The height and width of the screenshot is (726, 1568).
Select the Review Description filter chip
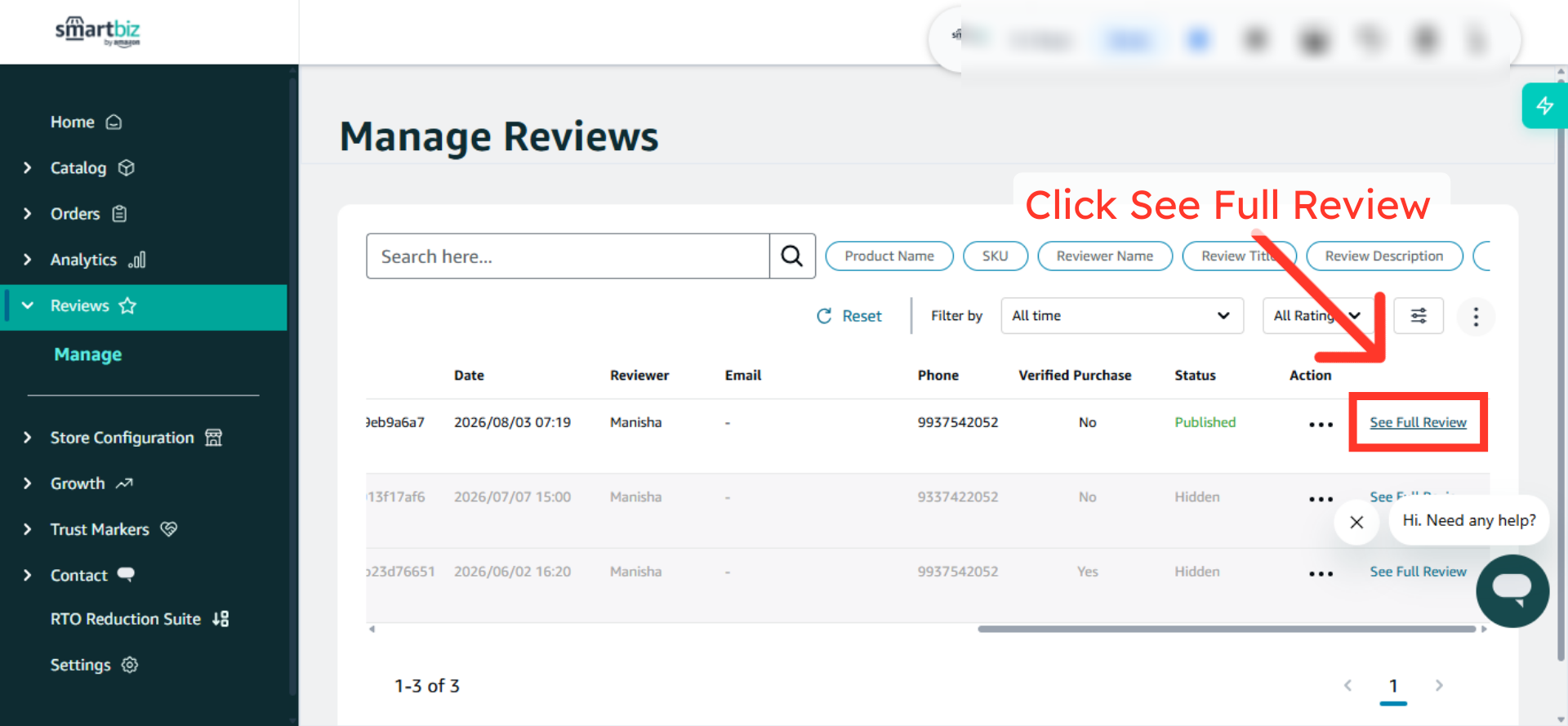pyautogui.click(x=1384, y=256)
